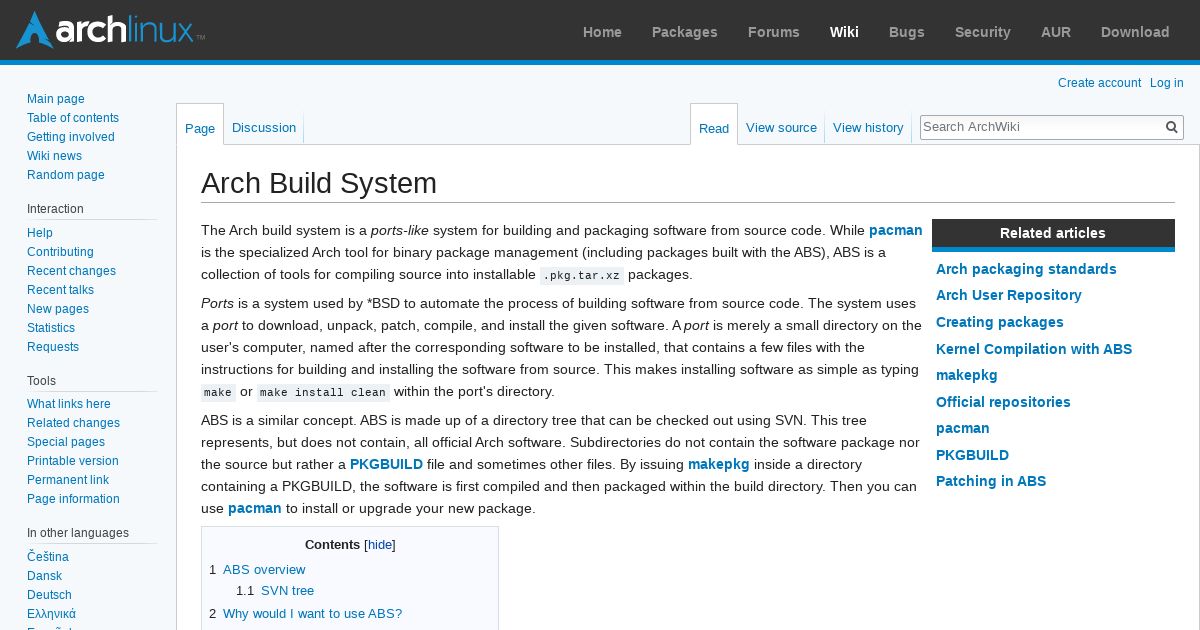Select the View history tab
Viewport: 1200px width, 630px height.
[868, 128]
